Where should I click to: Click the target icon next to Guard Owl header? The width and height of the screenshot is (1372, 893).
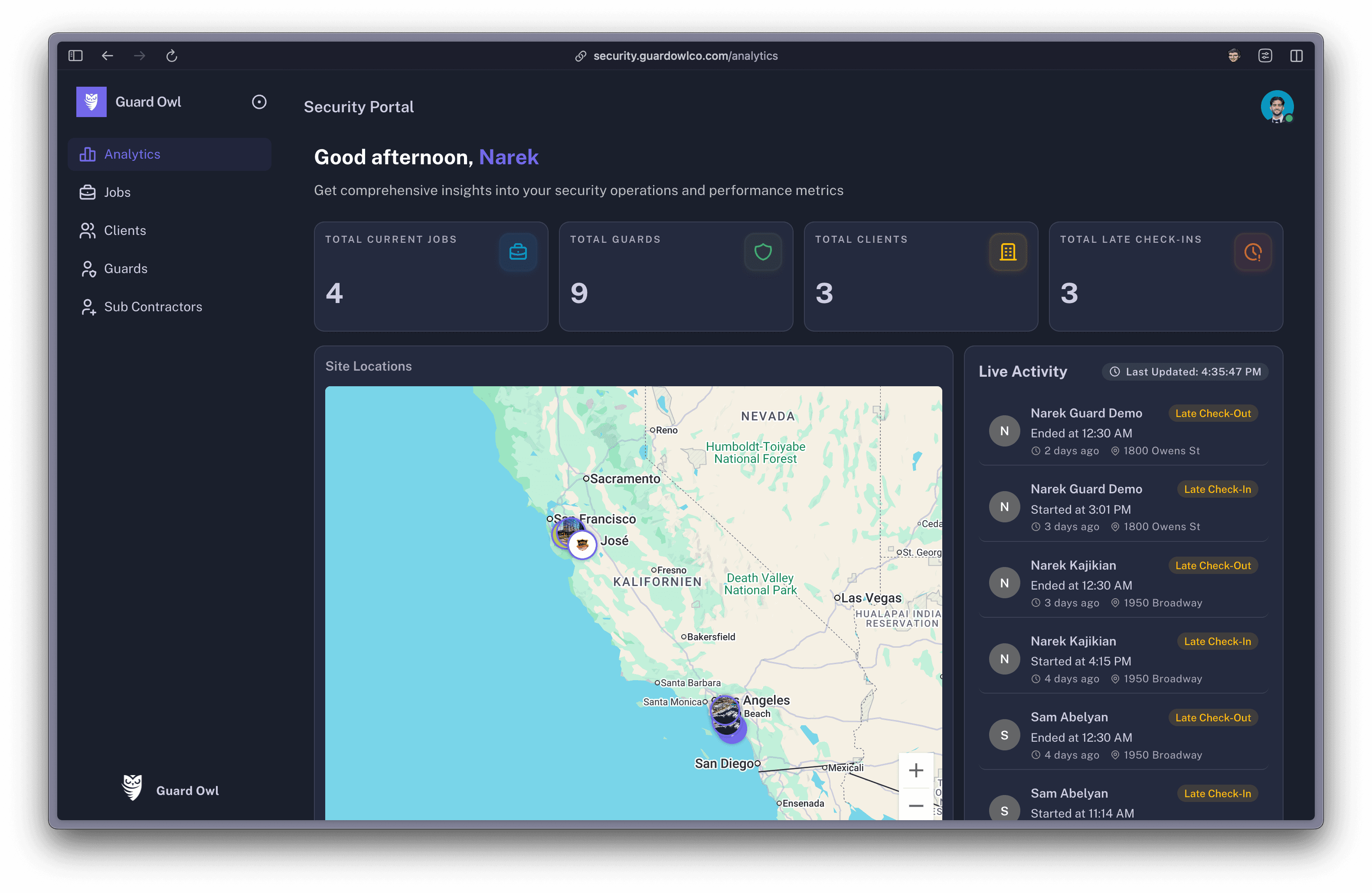pos(259,102)
